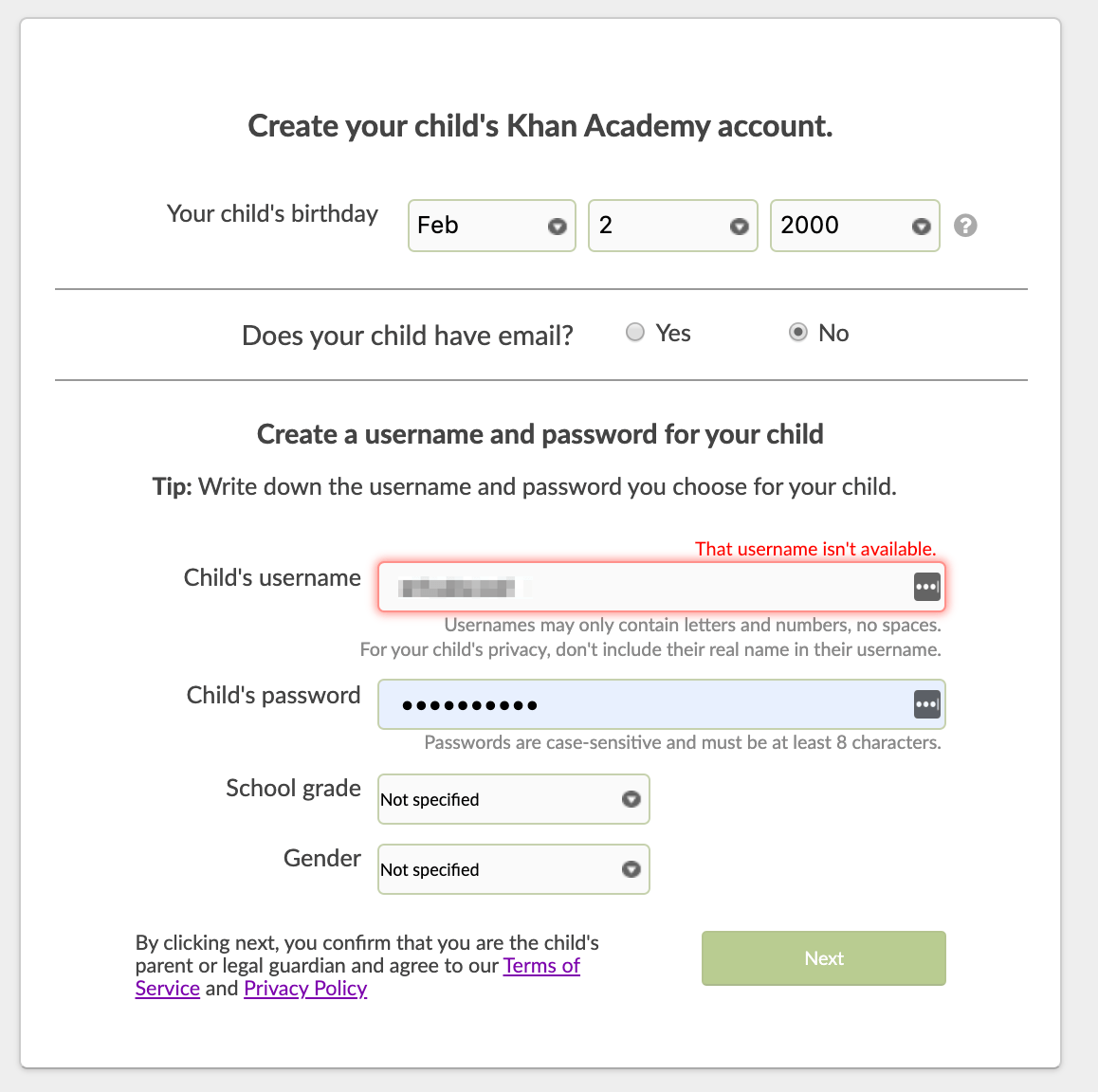Click the Next button
This screenshot has height=1092, width=1098.
point(823,958)
